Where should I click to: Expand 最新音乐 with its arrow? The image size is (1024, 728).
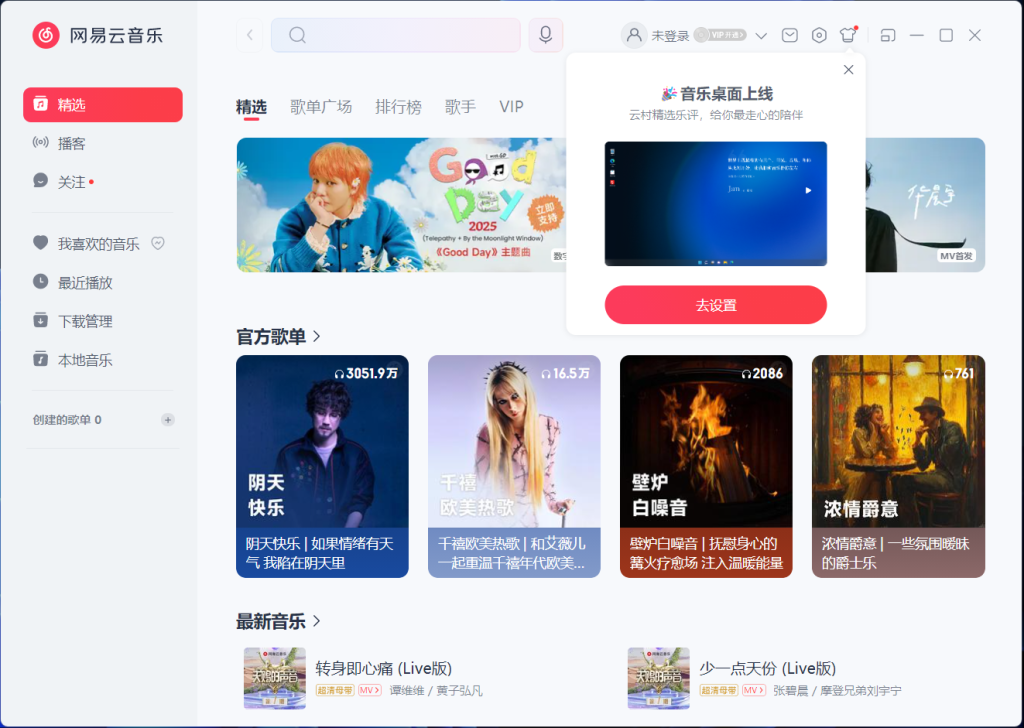pyautogui.click(x=317, y=621)
